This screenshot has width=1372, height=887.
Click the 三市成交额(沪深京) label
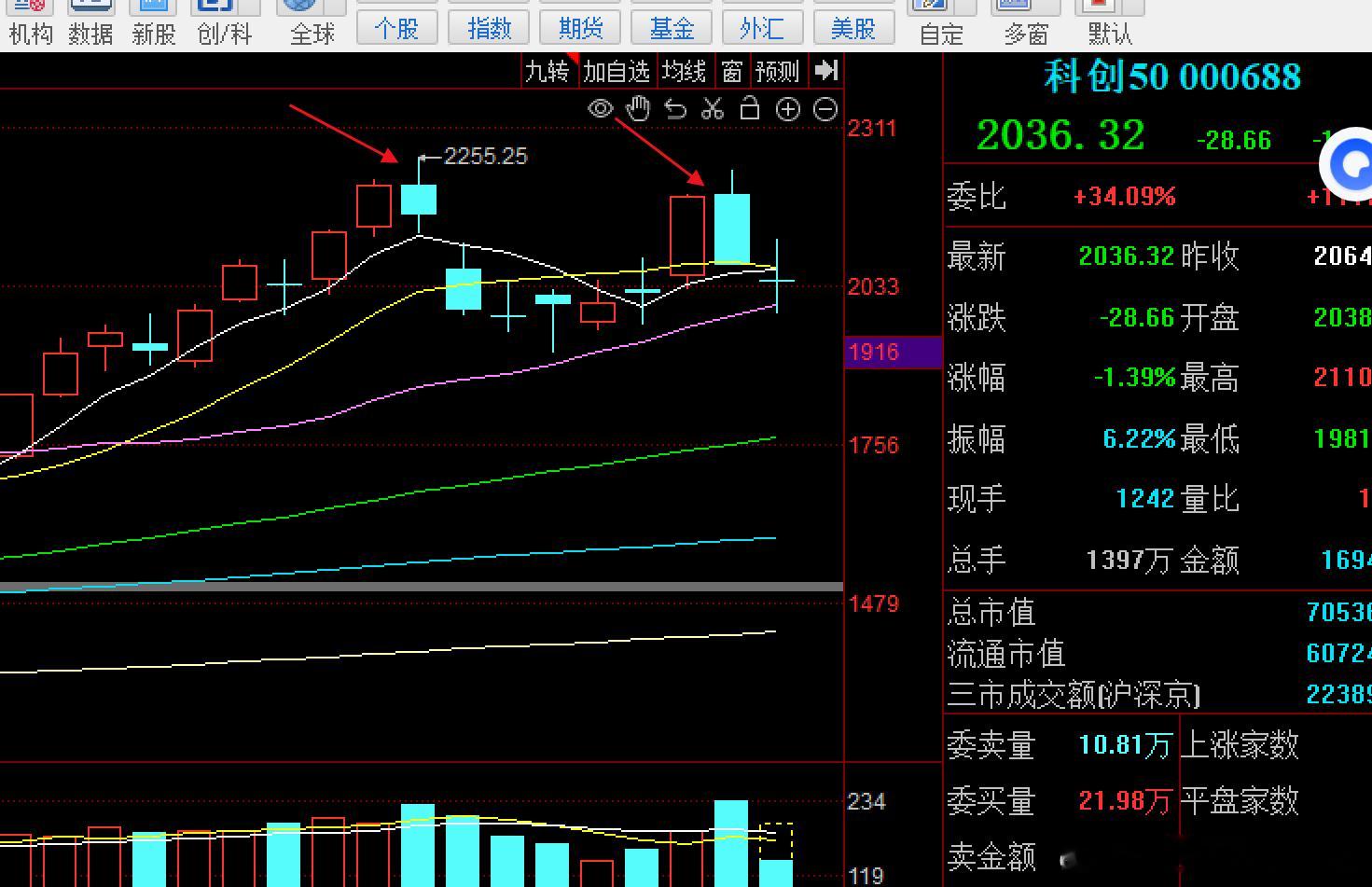(x=1074, y=695)
